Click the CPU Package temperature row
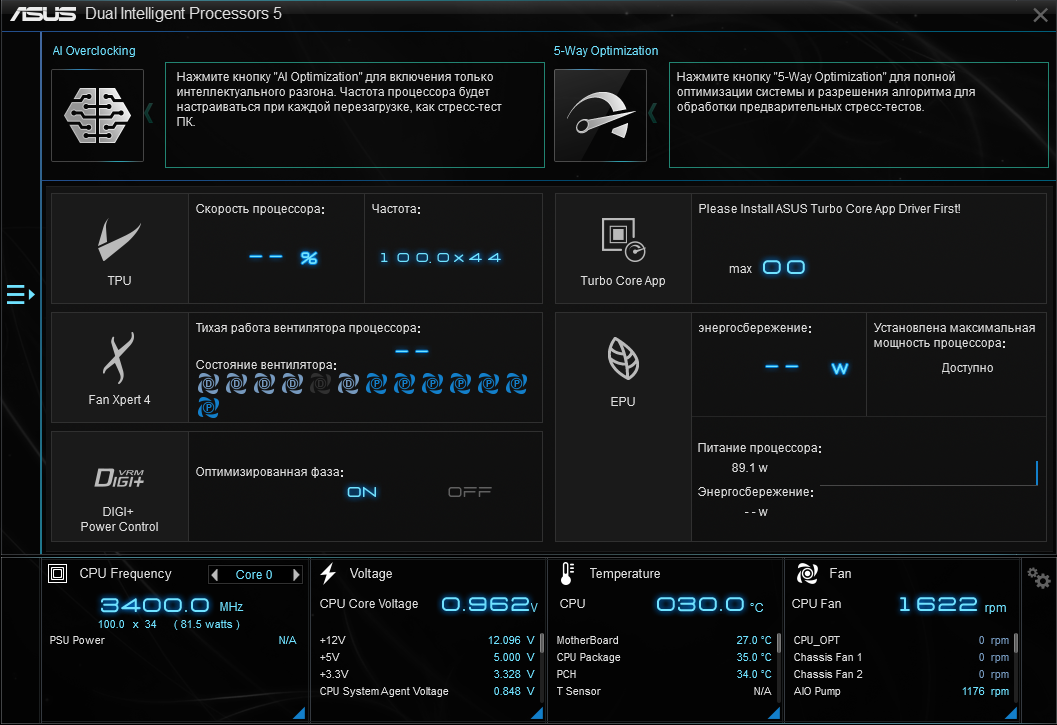The width and height of the screenshot is (1057, 725). [x=664, y=657]
